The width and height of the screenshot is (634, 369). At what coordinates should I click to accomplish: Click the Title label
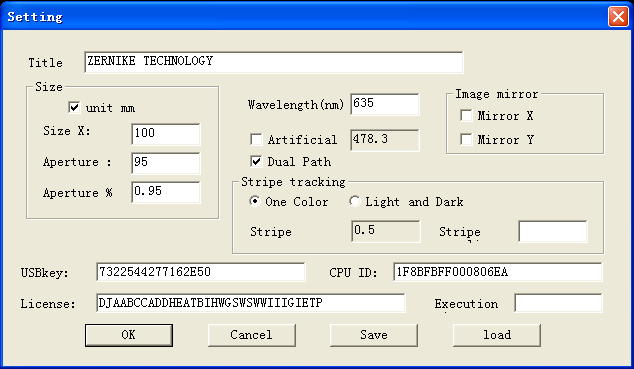pos(45,63)
